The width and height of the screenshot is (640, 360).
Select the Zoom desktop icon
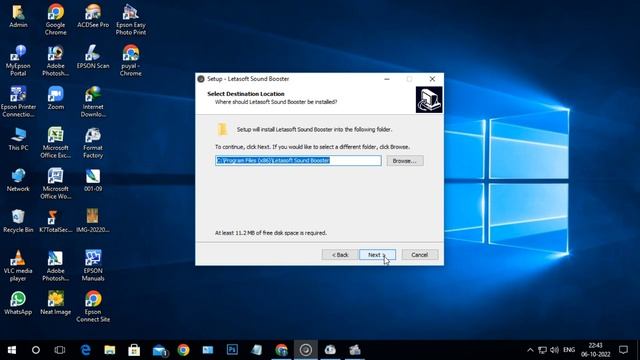tap(56, 98)
